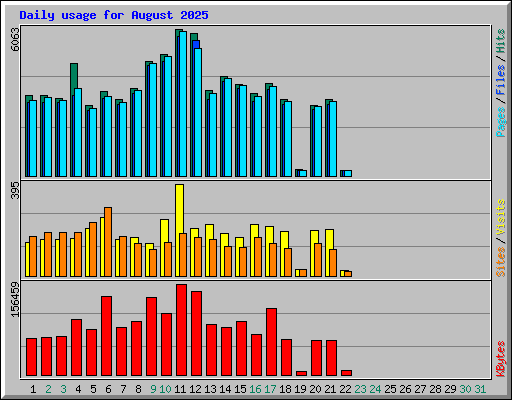Click day 22 on the x-axis
The width and height of the screenshot is (512, 400).
[x=345, y=389]
